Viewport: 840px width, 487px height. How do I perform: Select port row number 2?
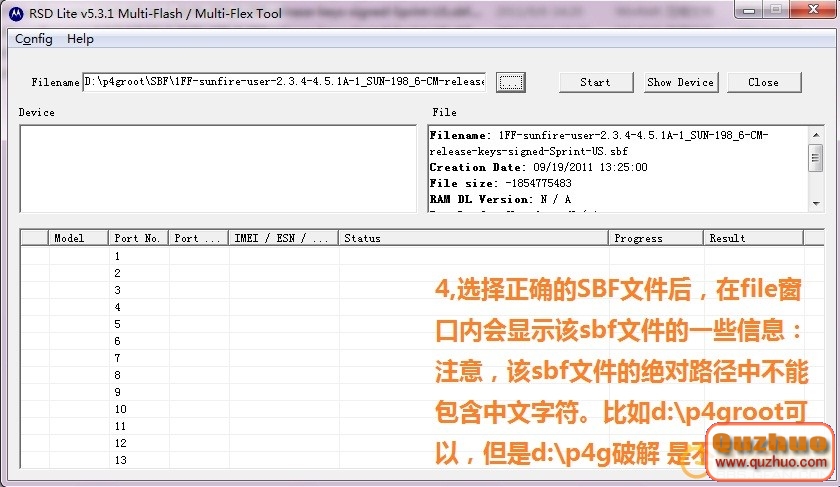(x=422, y=273)
